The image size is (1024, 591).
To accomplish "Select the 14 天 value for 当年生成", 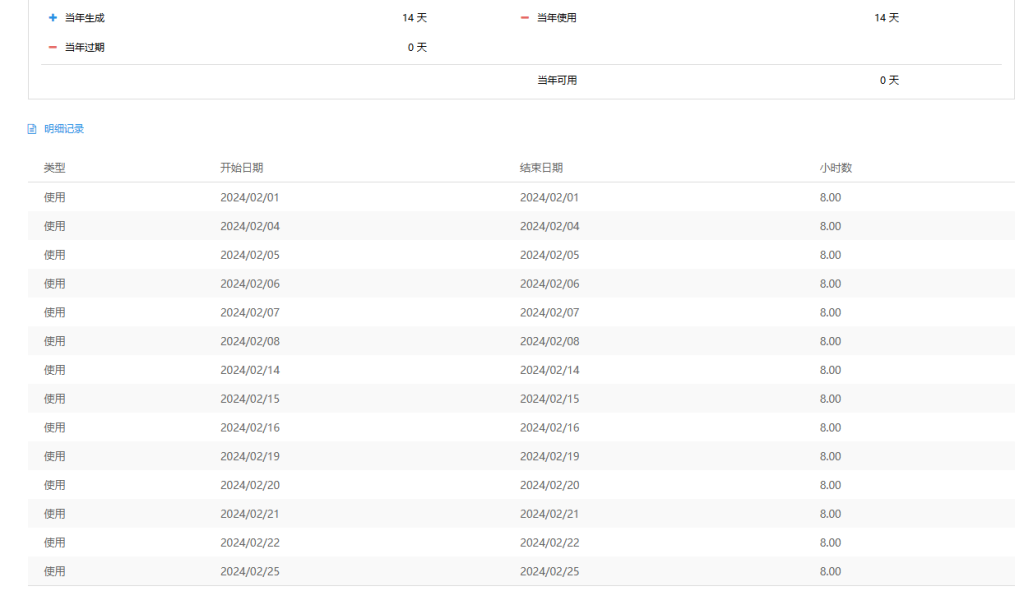I will [415, 18].
